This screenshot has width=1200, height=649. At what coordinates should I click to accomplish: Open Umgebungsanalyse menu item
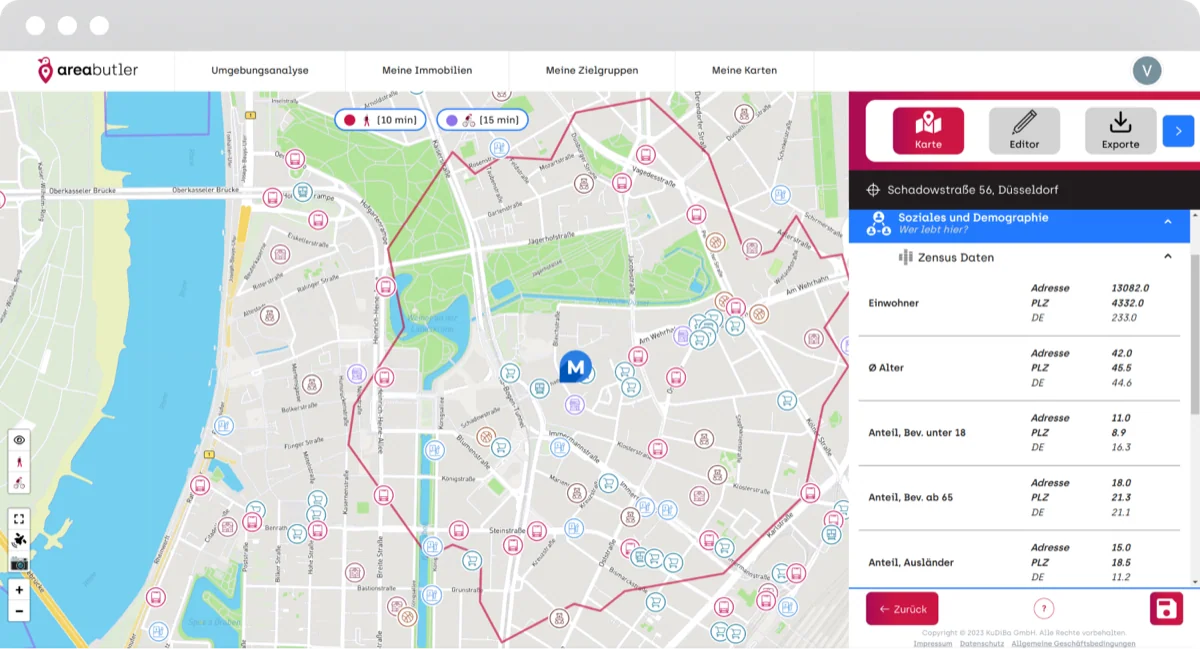pos(260,71)
